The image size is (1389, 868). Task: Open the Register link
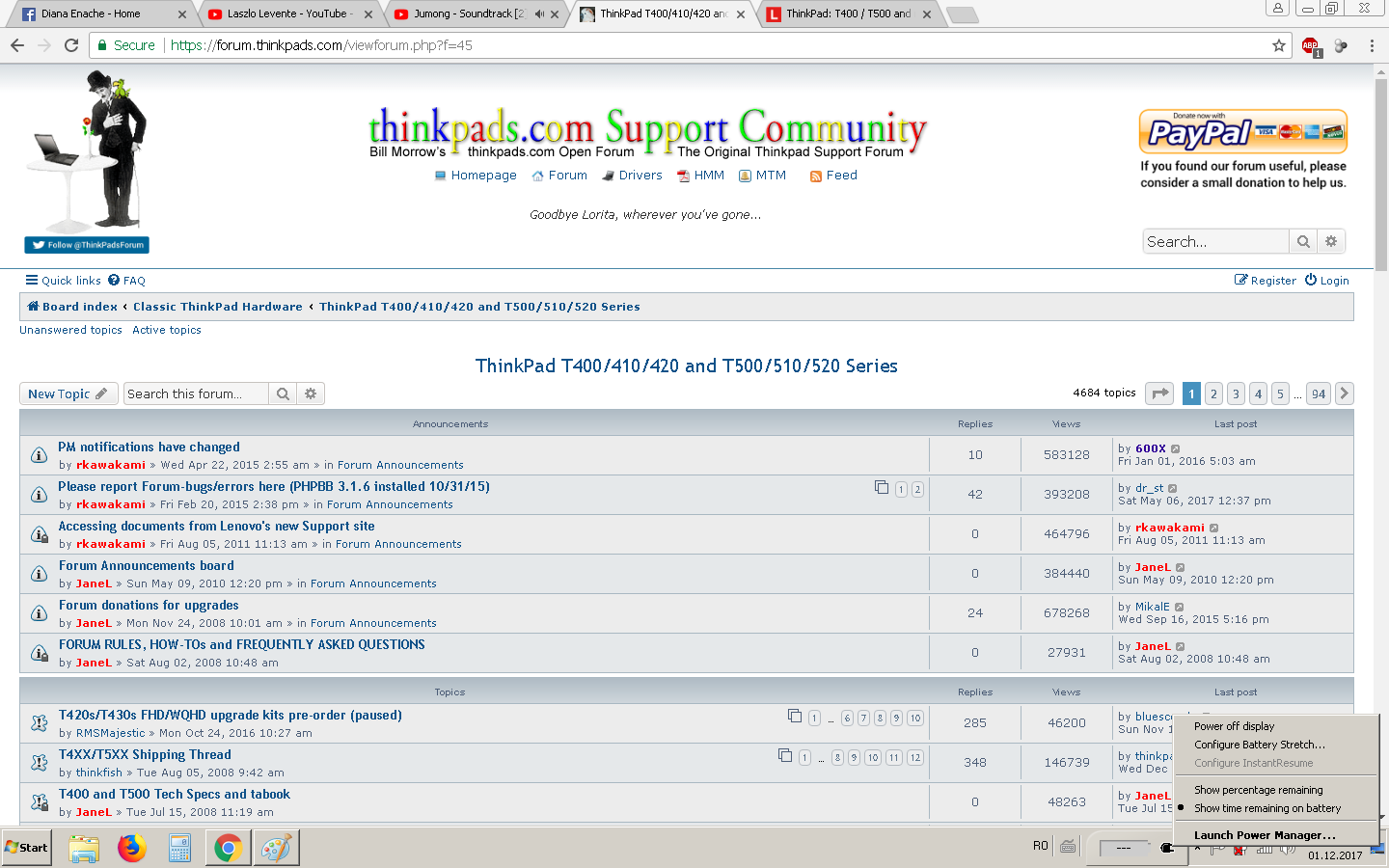pos(1266,281)
